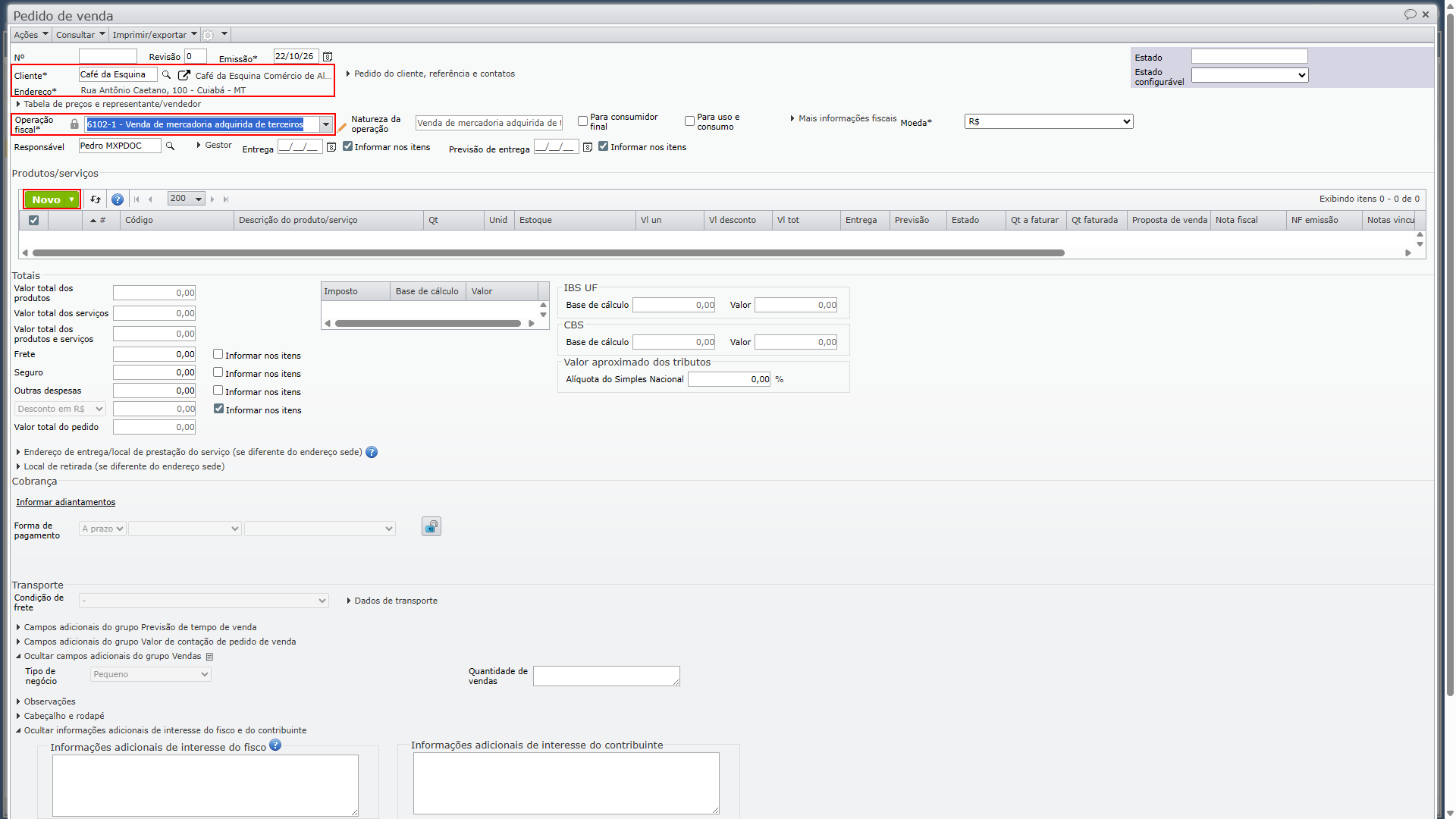Open the Operação fiscal dropdown
The image size is (1456, 819).
click(x=326, y=125)
